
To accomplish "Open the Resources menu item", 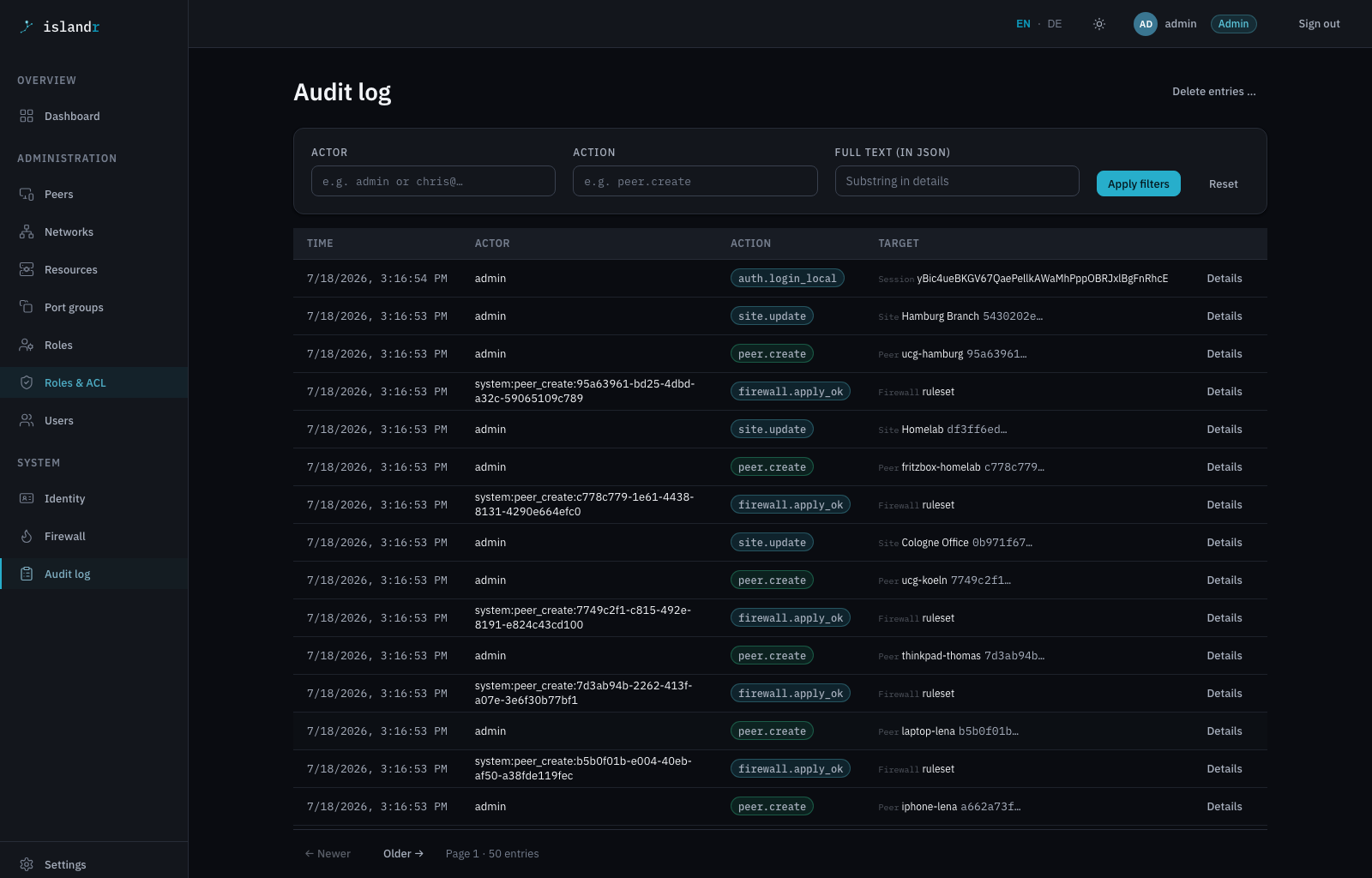I will pyautogui.click(x=93, y=269).
